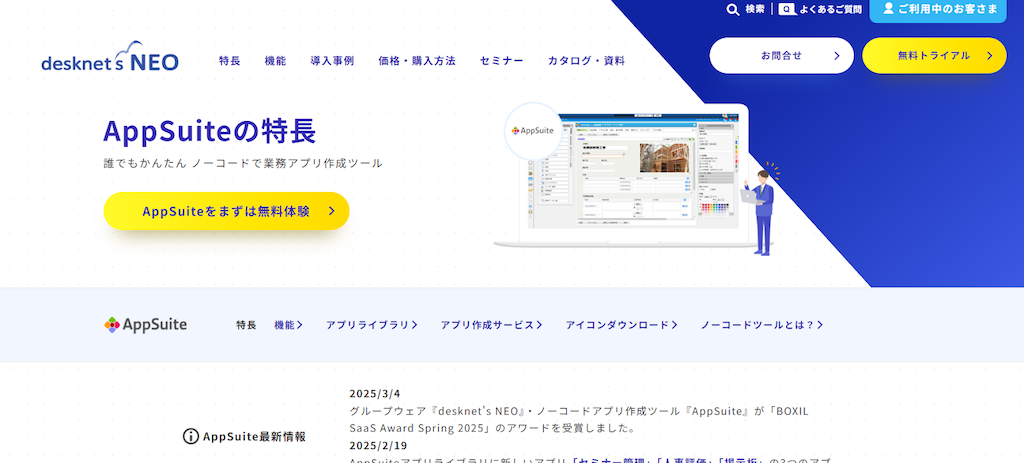1024x463 pixels.
Task: Open セミナー menu item
Action: 502,61
